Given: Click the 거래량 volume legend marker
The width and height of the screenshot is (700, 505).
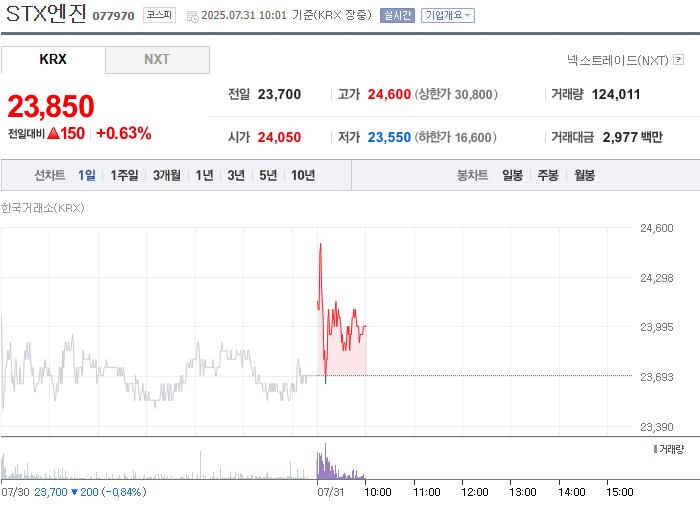Looking at the screenshot, I should click(x=655, y=449).
